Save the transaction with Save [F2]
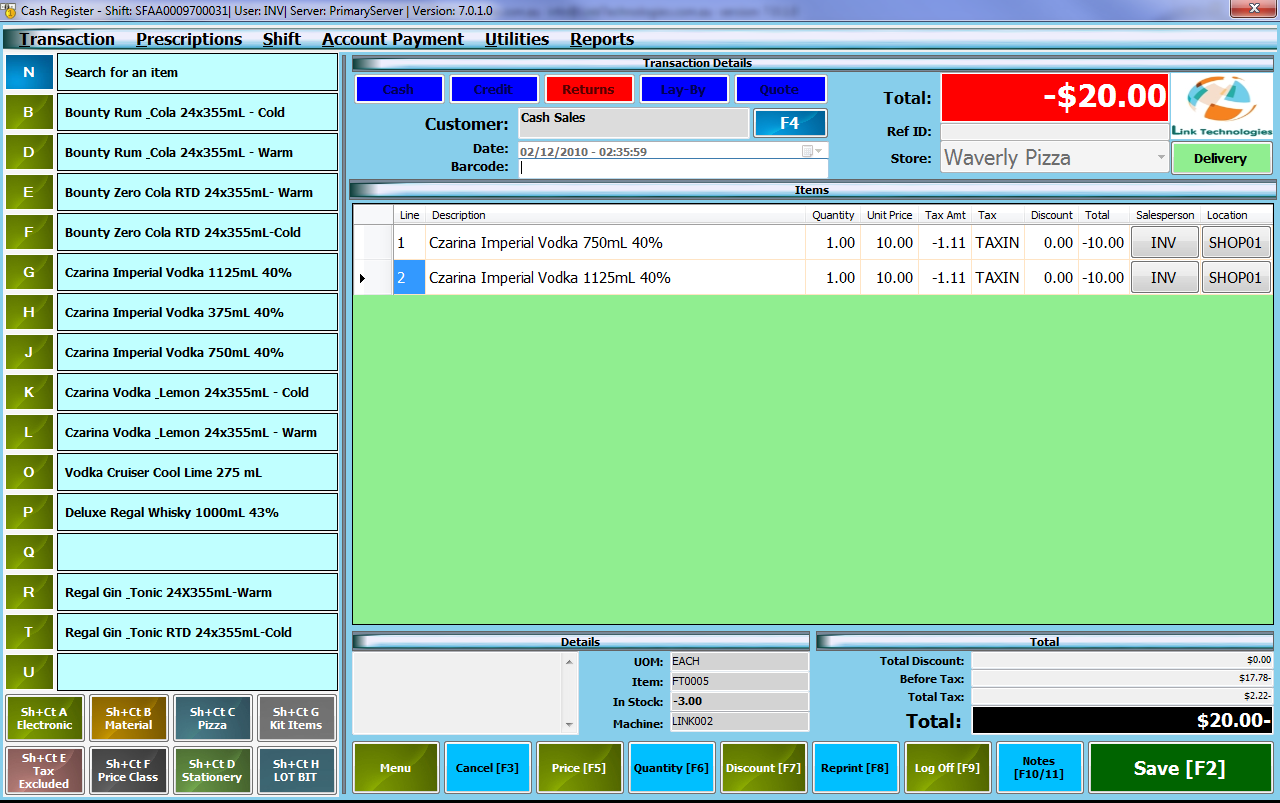Image resolution: width=1280 pixels, height=803 pixels. coord(1180,768)
